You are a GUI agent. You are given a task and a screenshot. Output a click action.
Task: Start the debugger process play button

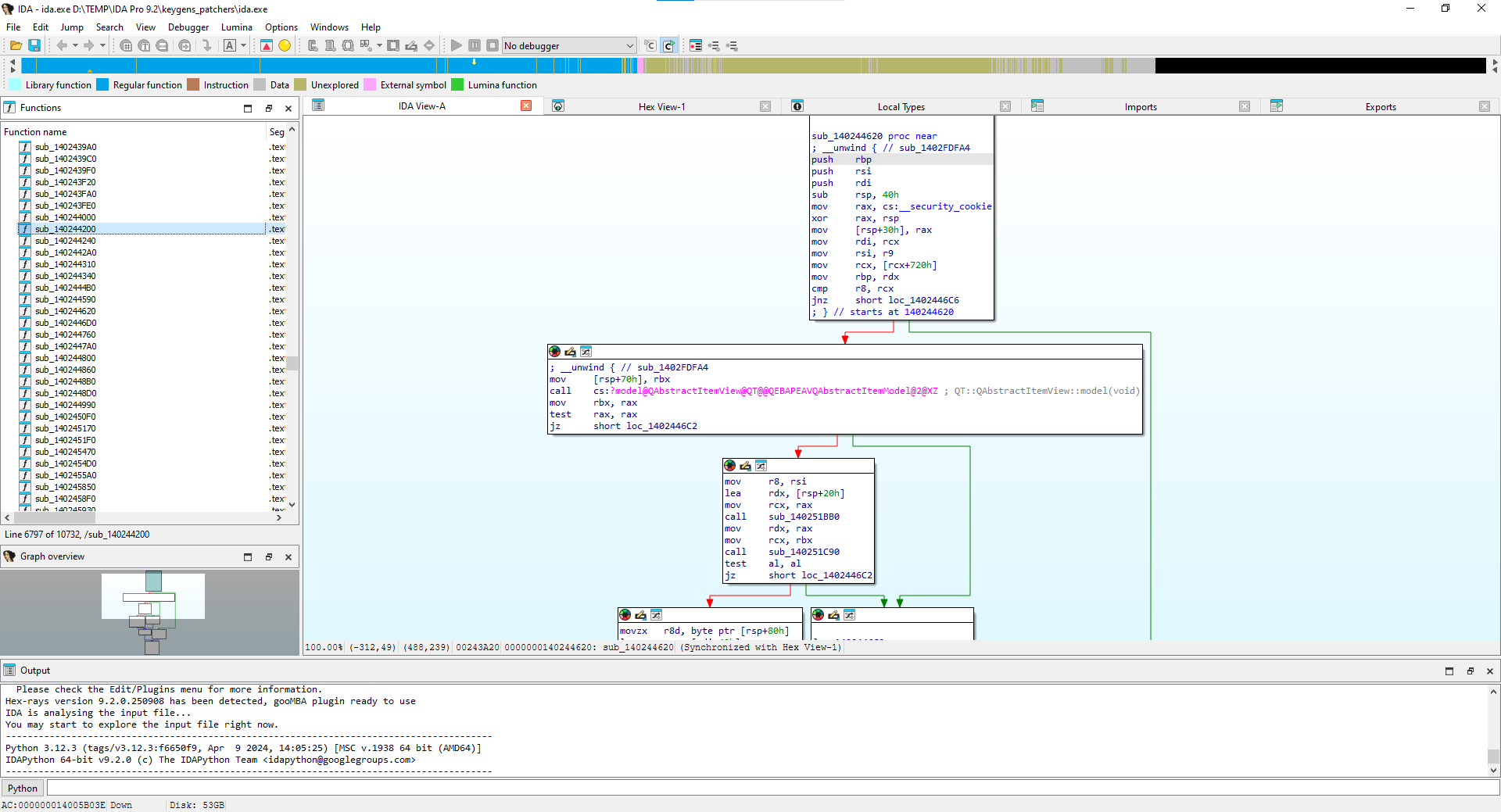(x=457, y=45)
